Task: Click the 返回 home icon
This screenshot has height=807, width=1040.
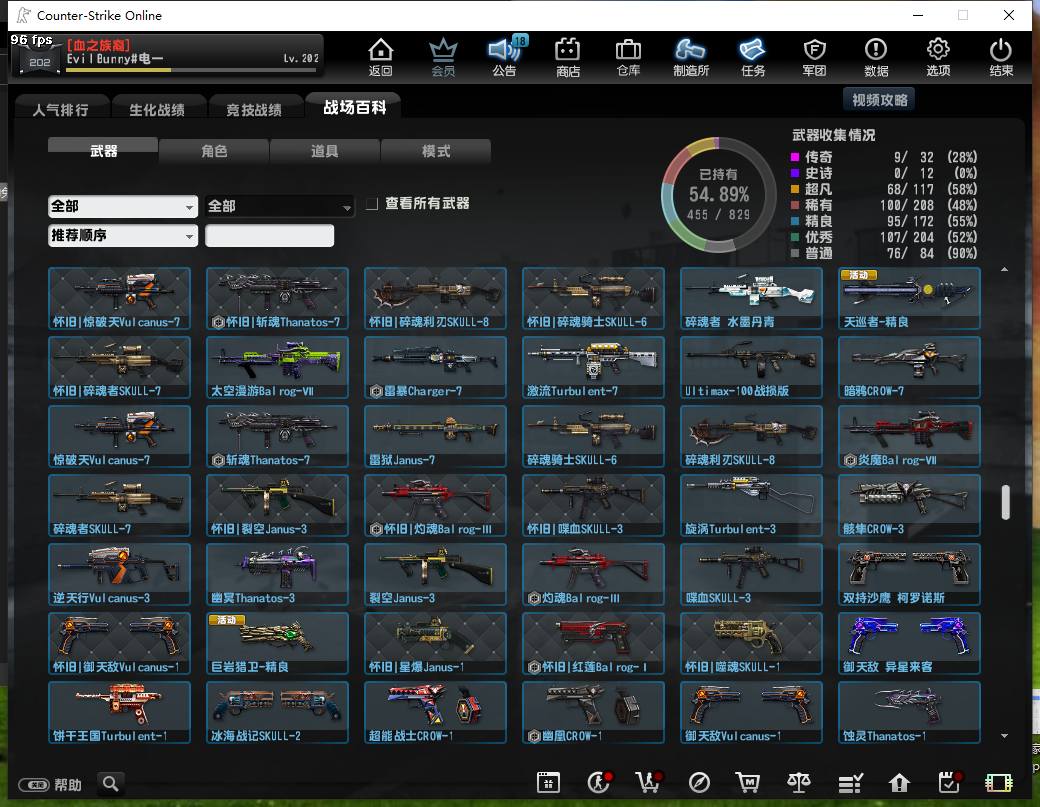Action: pos(380,56)
